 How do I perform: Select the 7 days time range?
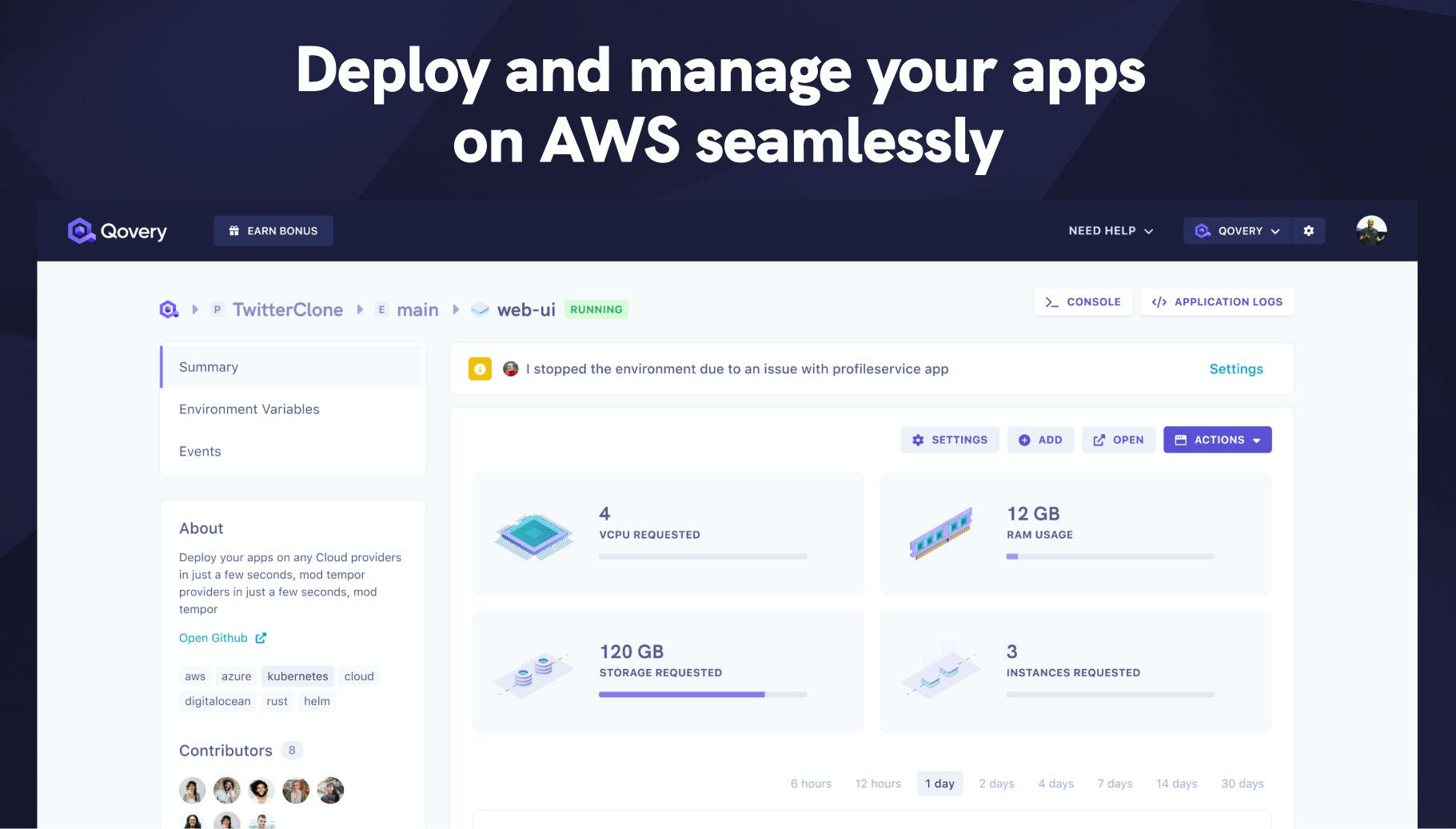coord(1115,783)
